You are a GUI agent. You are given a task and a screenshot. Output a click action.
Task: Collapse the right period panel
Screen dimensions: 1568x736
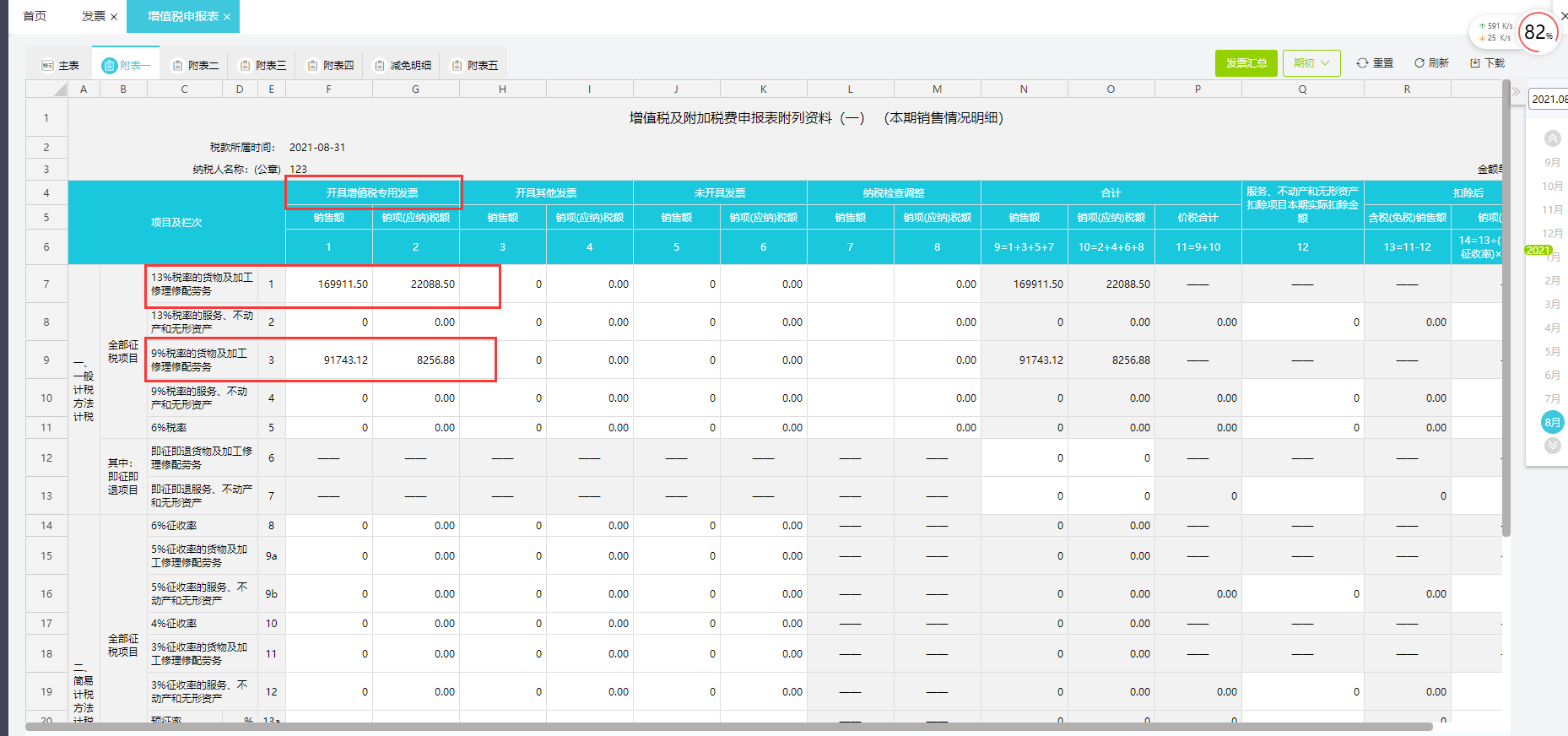[x=1516, y=91]
